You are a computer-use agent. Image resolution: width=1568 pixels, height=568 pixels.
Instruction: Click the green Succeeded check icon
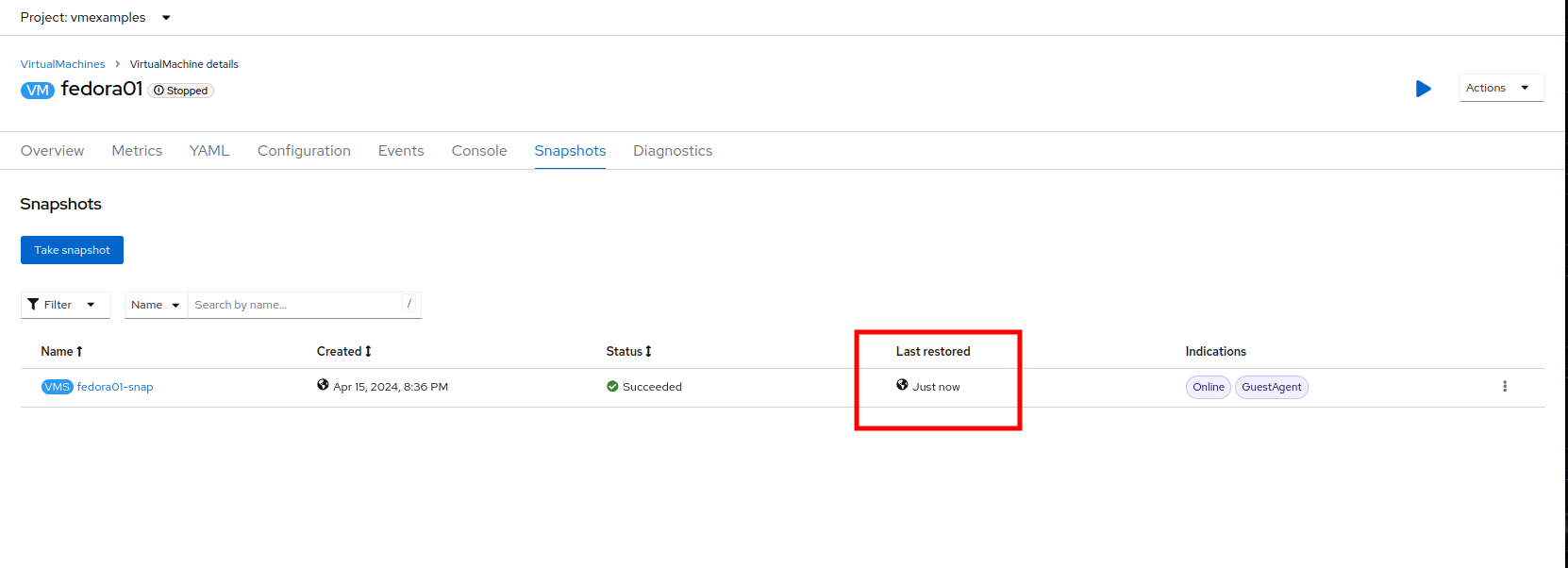coord(612,387)
